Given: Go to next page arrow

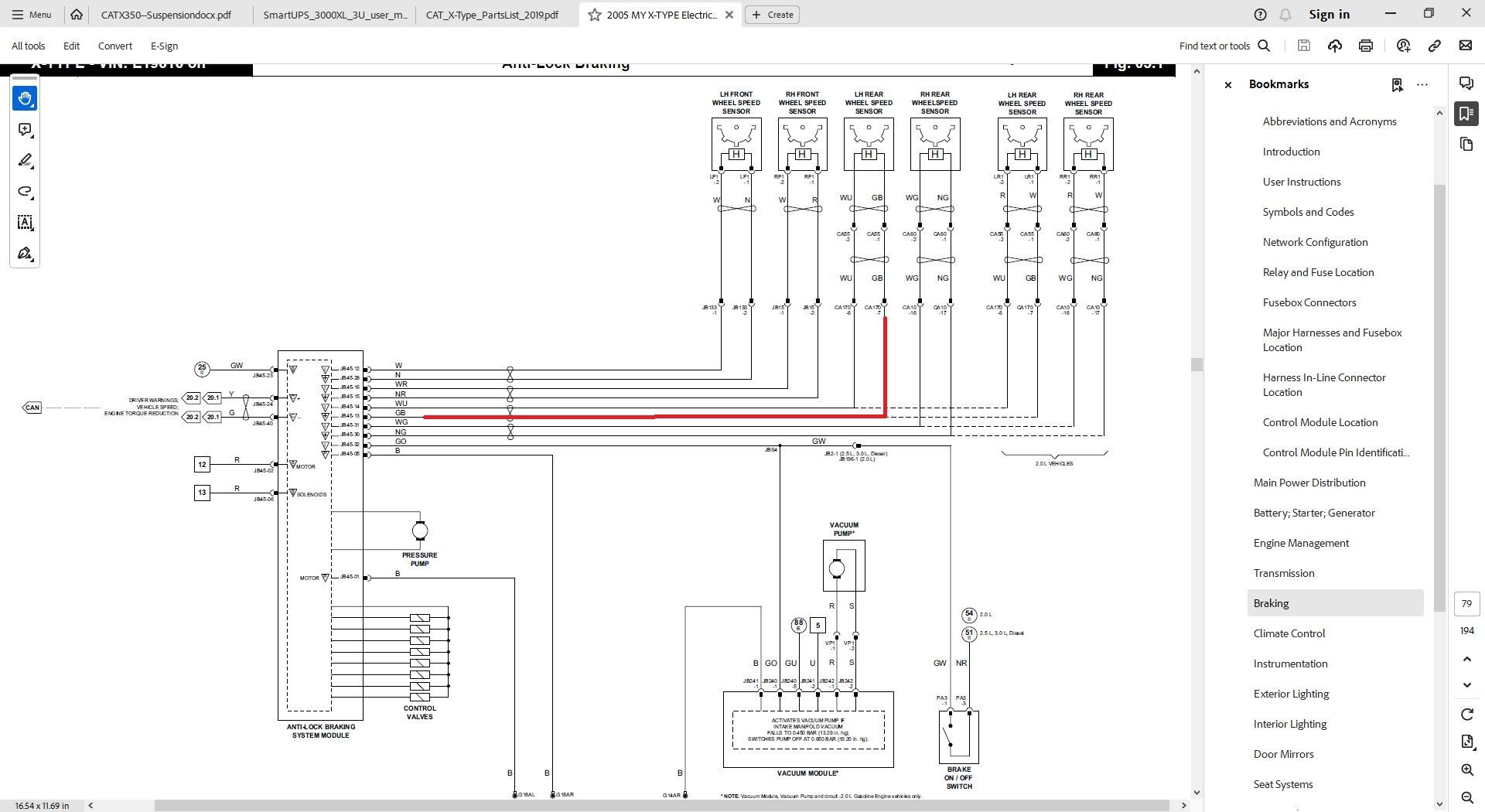Looking at the screenshot, I should pyautogui.click(x=1467, y=685).
